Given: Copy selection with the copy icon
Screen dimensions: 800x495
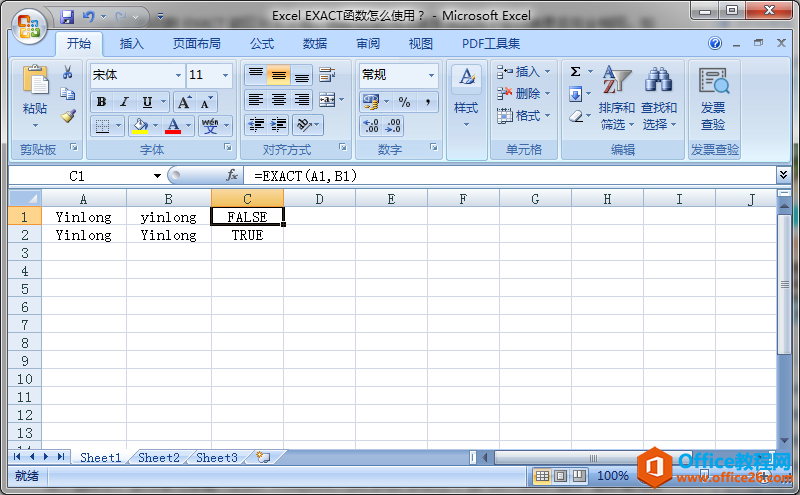Looking at the screenshot, I should click(x=67, y=94).
